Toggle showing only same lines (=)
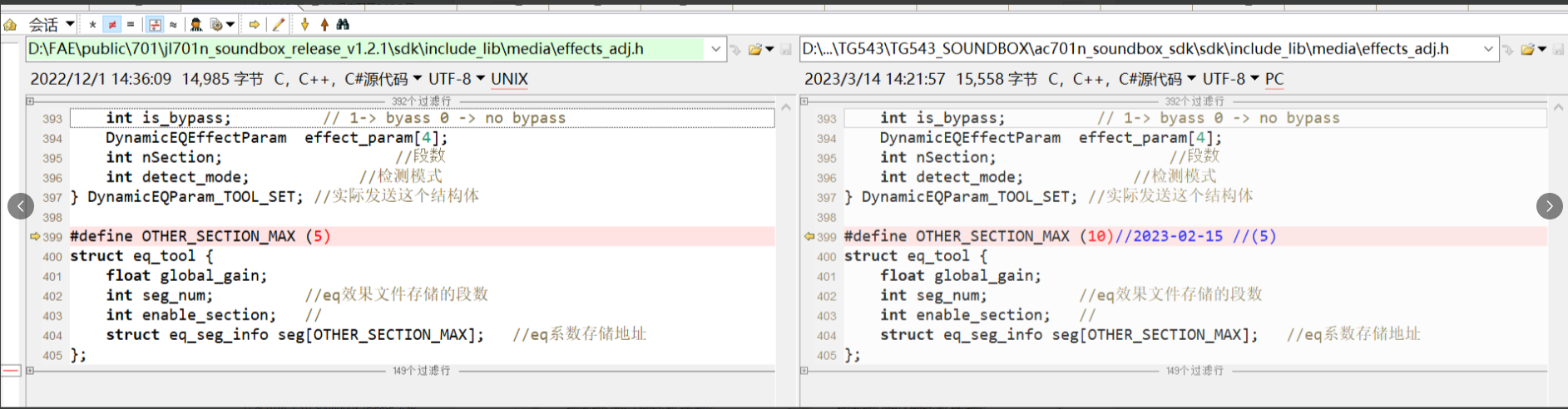The height and width of the screenshot is (409, 1568). [131, 25]
